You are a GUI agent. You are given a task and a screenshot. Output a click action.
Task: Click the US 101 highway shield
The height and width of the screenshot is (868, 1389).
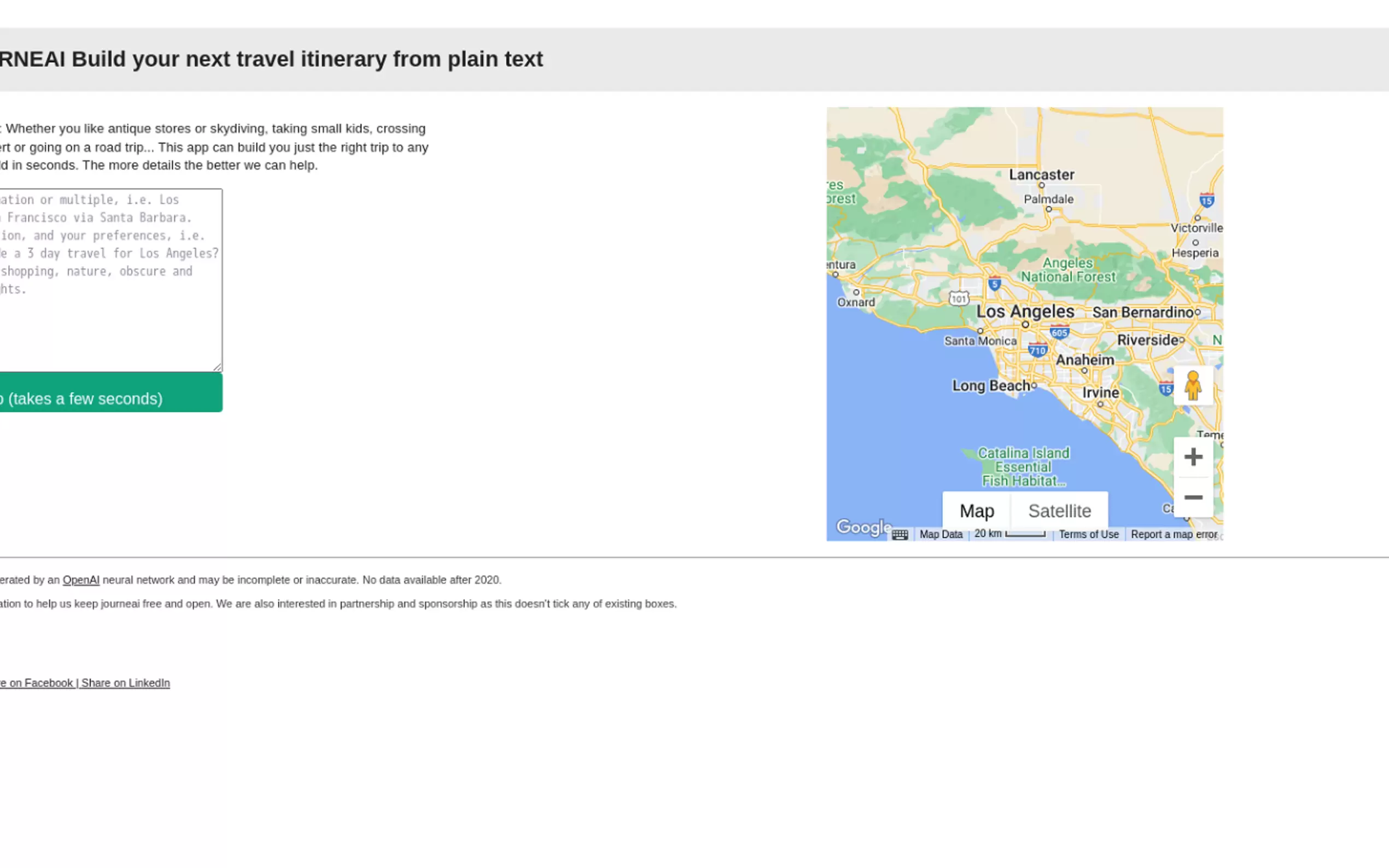(958, 298)
